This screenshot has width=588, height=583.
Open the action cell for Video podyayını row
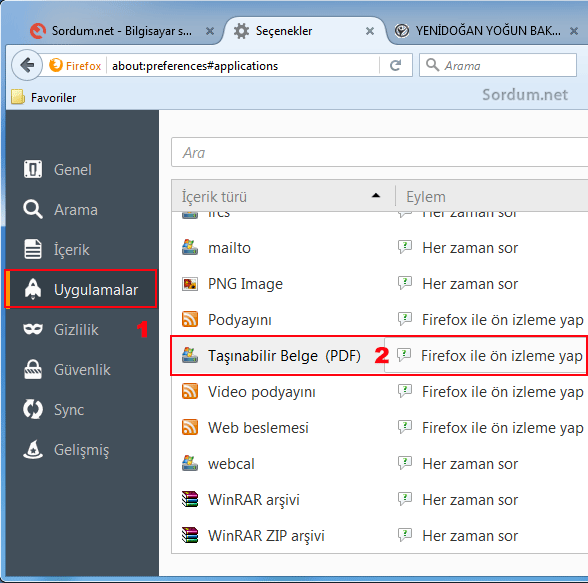click(x=492, y=391)
